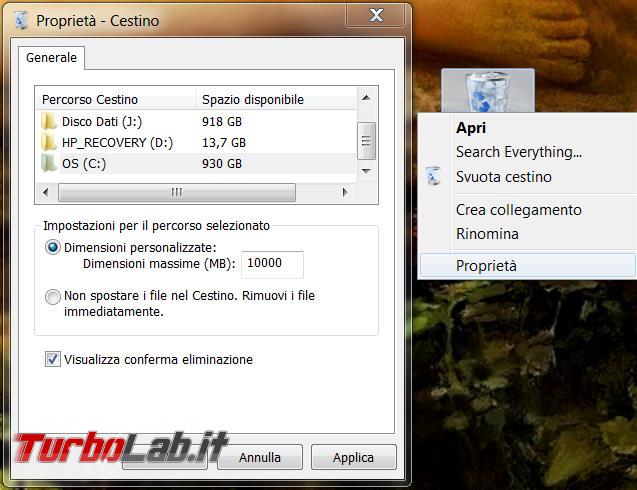Screen dimensions: 637x490
Task: Select the Disco Dati (J:) row
Action: [x=197, y=121]
